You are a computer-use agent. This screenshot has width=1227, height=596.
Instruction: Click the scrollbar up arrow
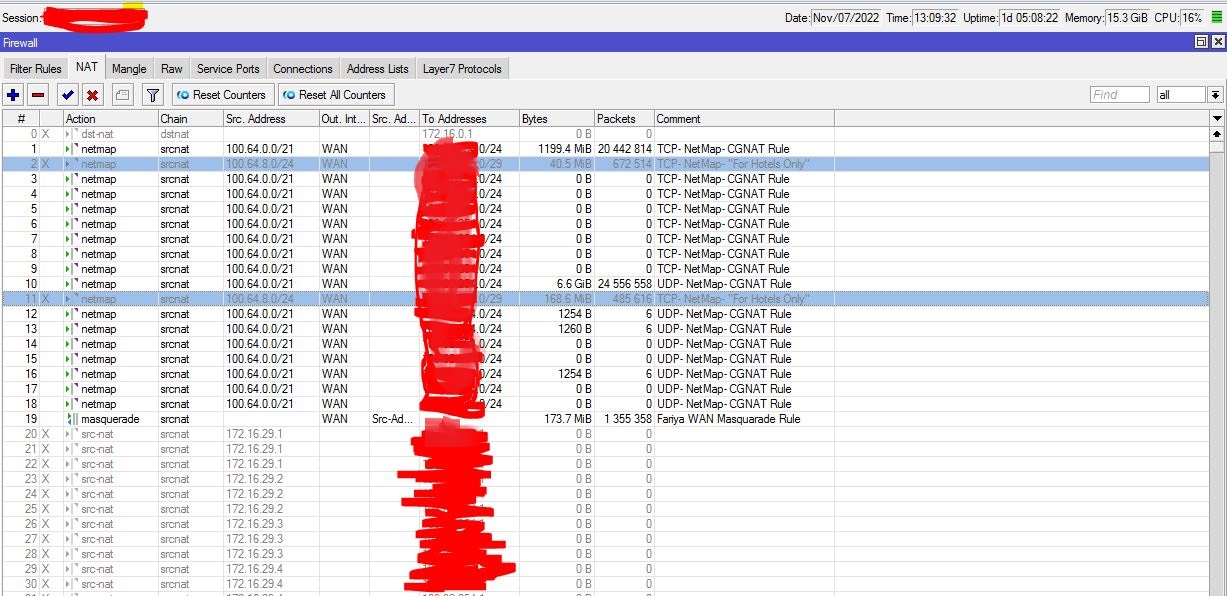1218,133
